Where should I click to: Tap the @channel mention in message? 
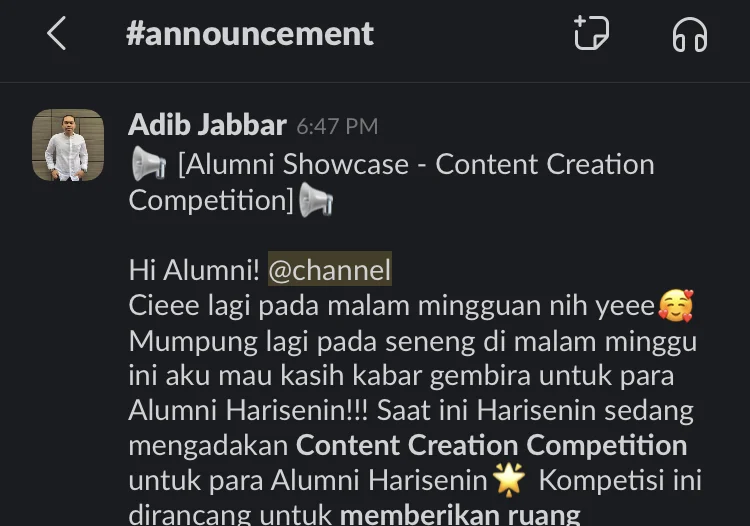[330, 269]
